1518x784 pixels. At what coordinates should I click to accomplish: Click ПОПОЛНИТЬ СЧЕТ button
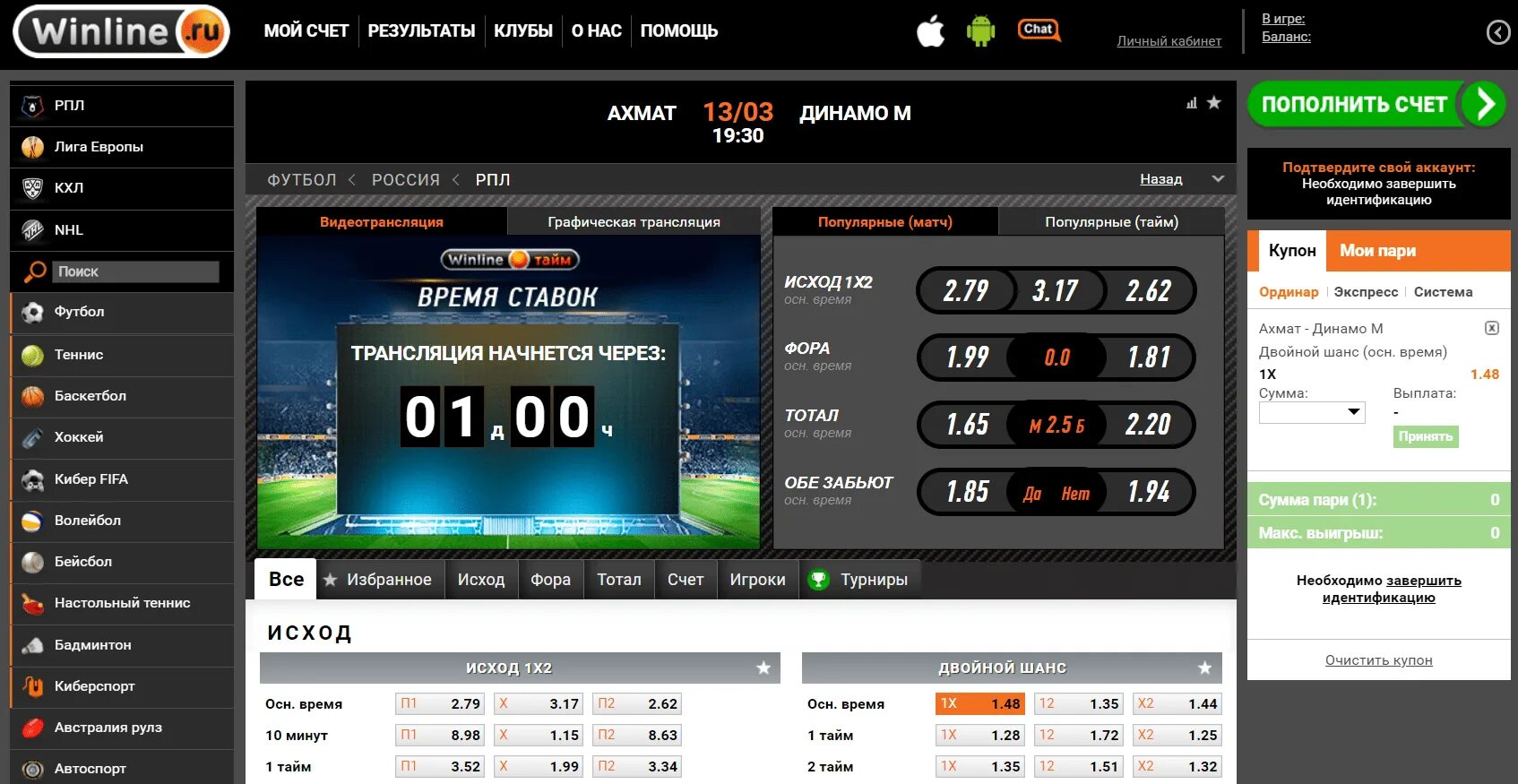pos(1376,104)
